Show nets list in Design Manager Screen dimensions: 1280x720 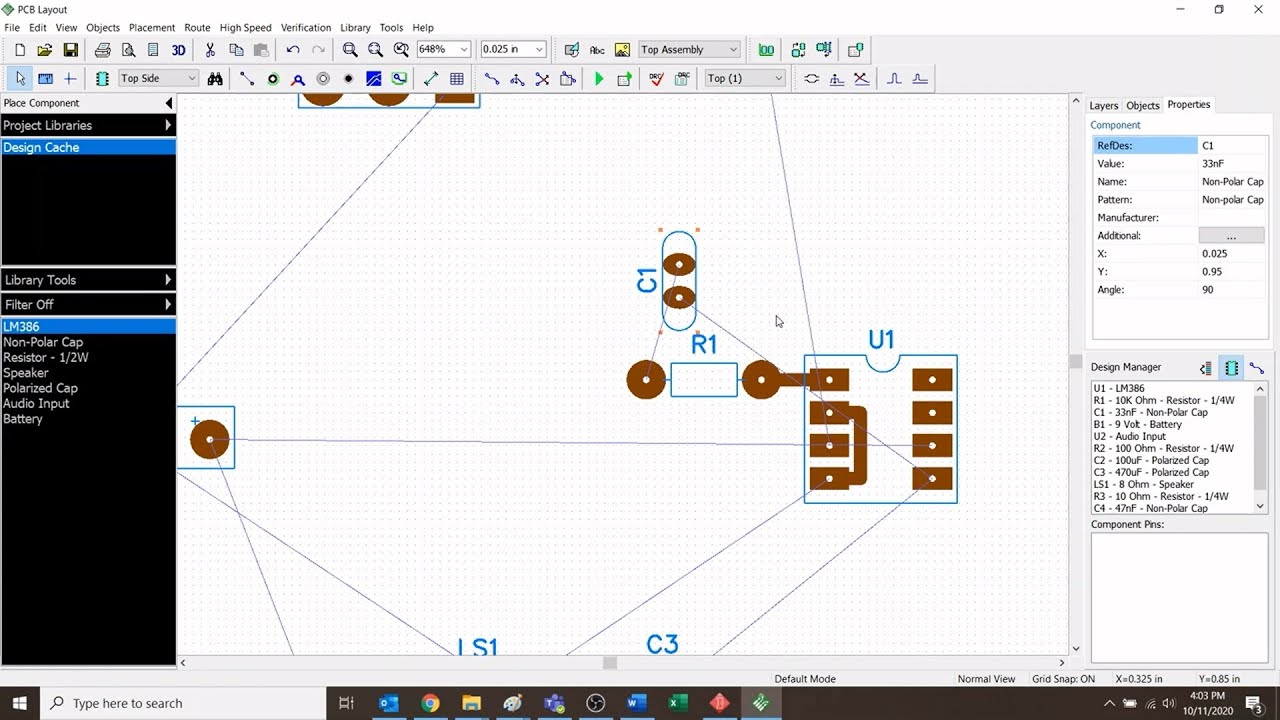[x=1257, y=368]
